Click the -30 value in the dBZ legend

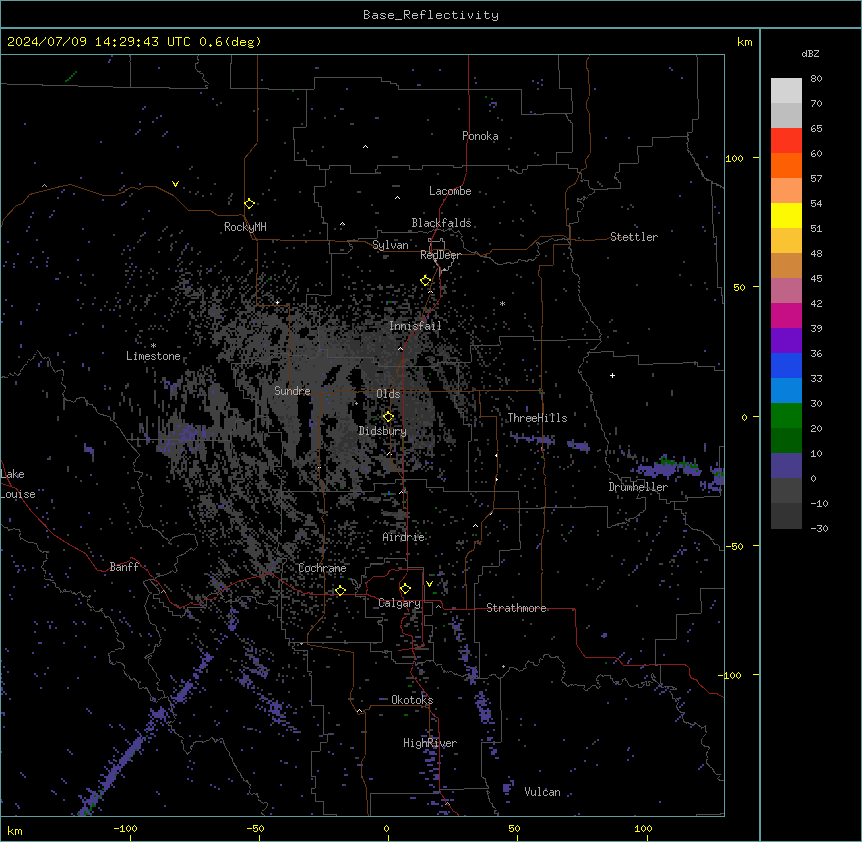coord(819,529)
